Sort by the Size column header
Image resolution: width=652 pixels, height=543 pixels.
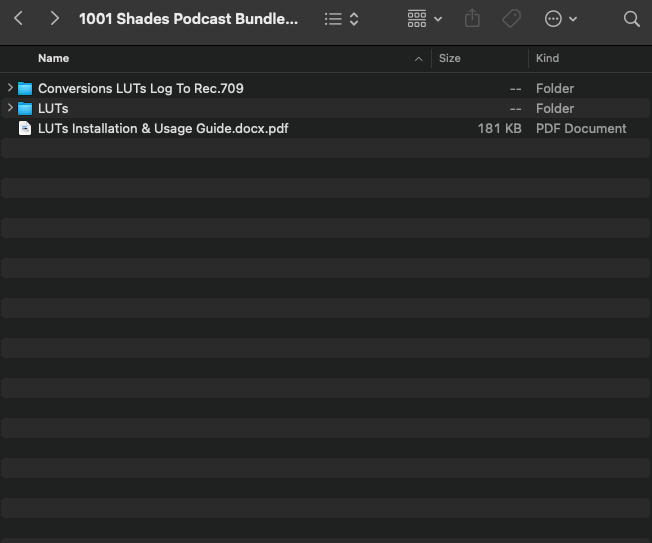[450, 58]
